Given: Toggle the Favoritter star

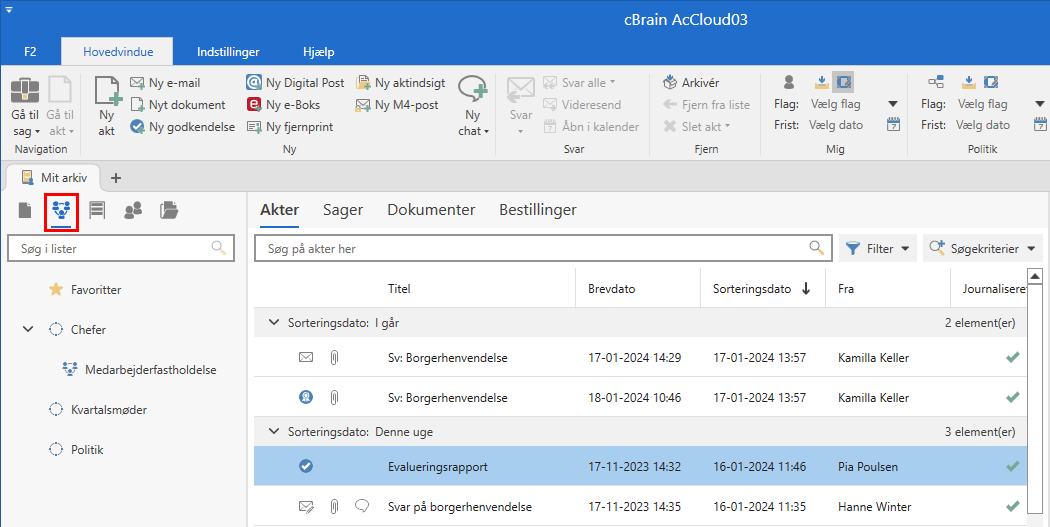Looking at the screenshot, I should tap(56, 290).
